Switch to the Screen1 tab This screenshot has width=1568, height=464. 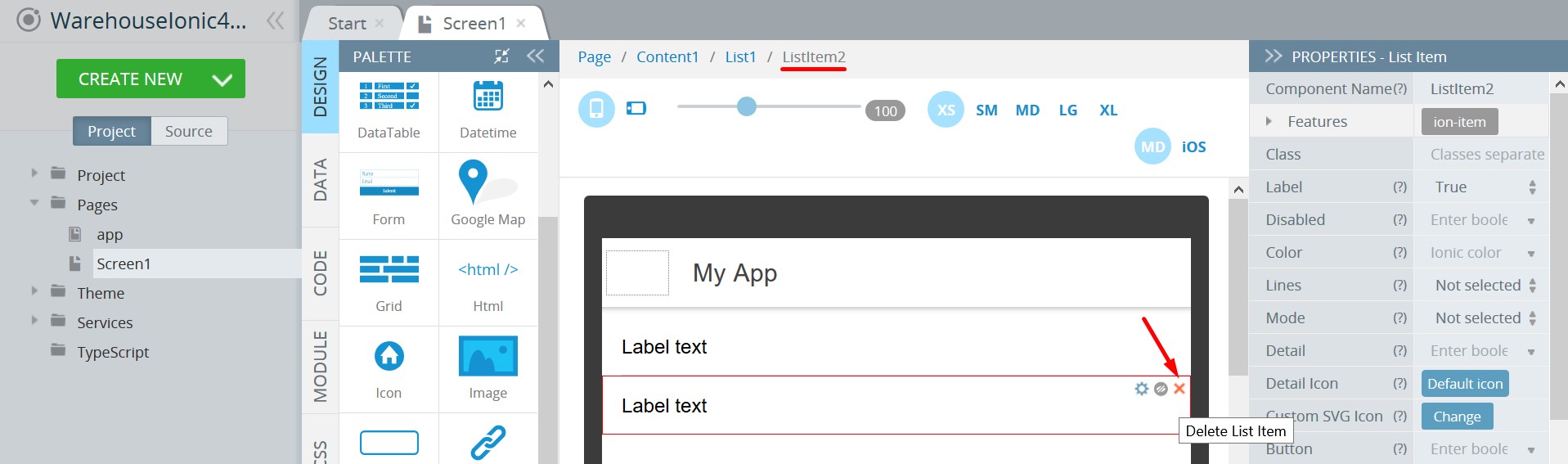click(474, 24)
